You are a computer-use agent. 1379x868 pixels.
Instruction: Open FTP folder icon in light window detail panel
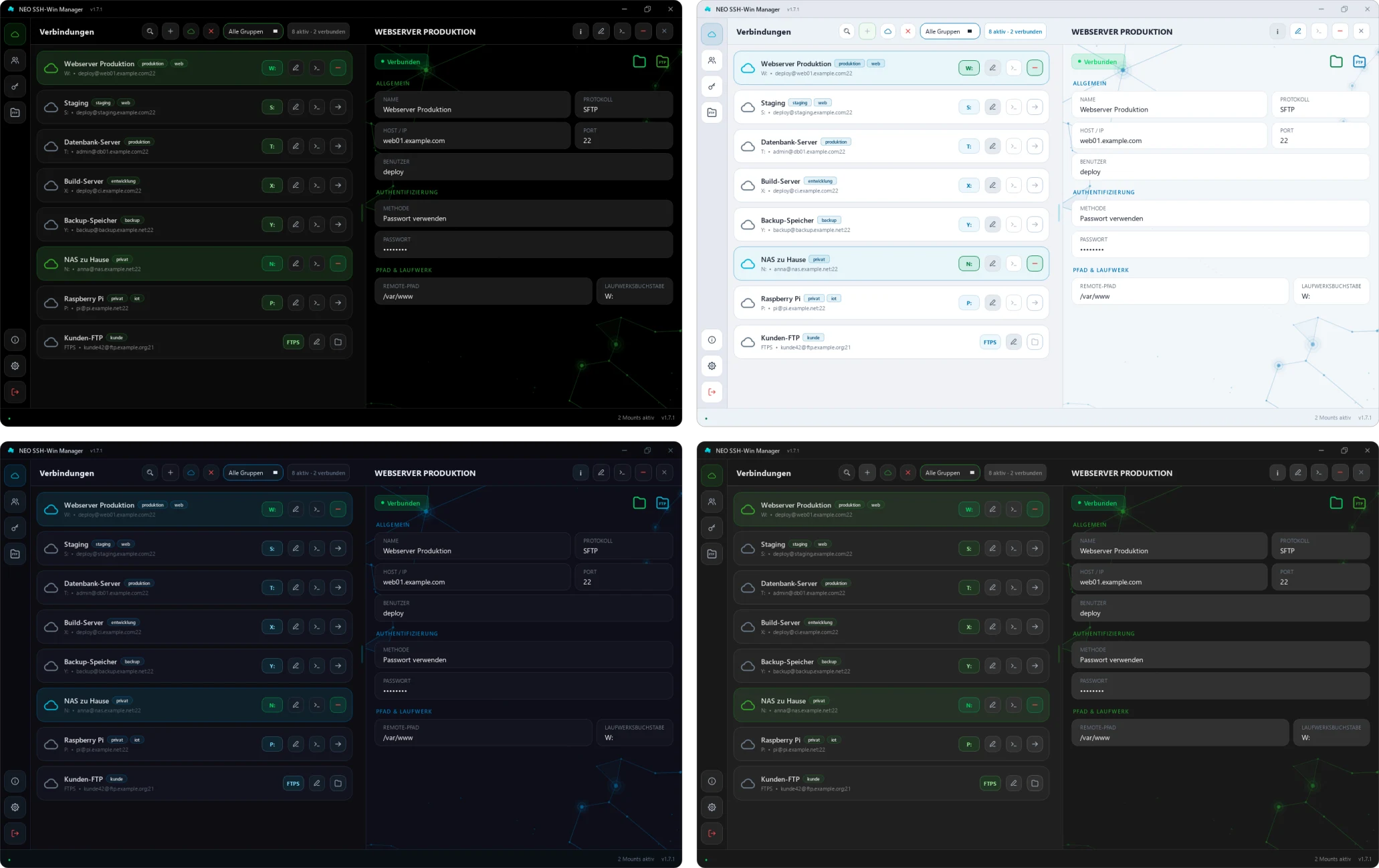[x=1359, y=62]
